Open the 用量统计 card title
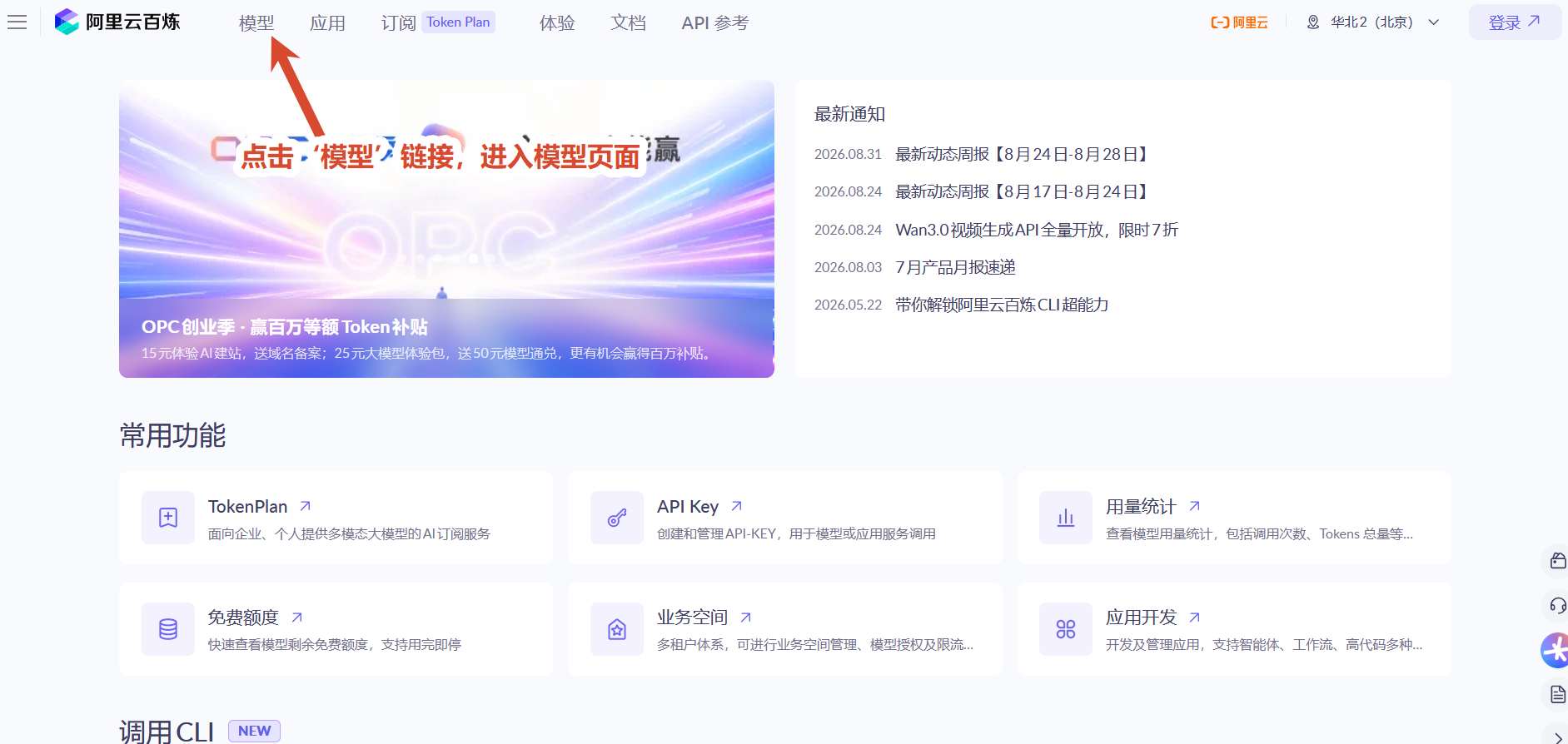The height and width of the screenshot is (744, 1568). coord(1141,507)
